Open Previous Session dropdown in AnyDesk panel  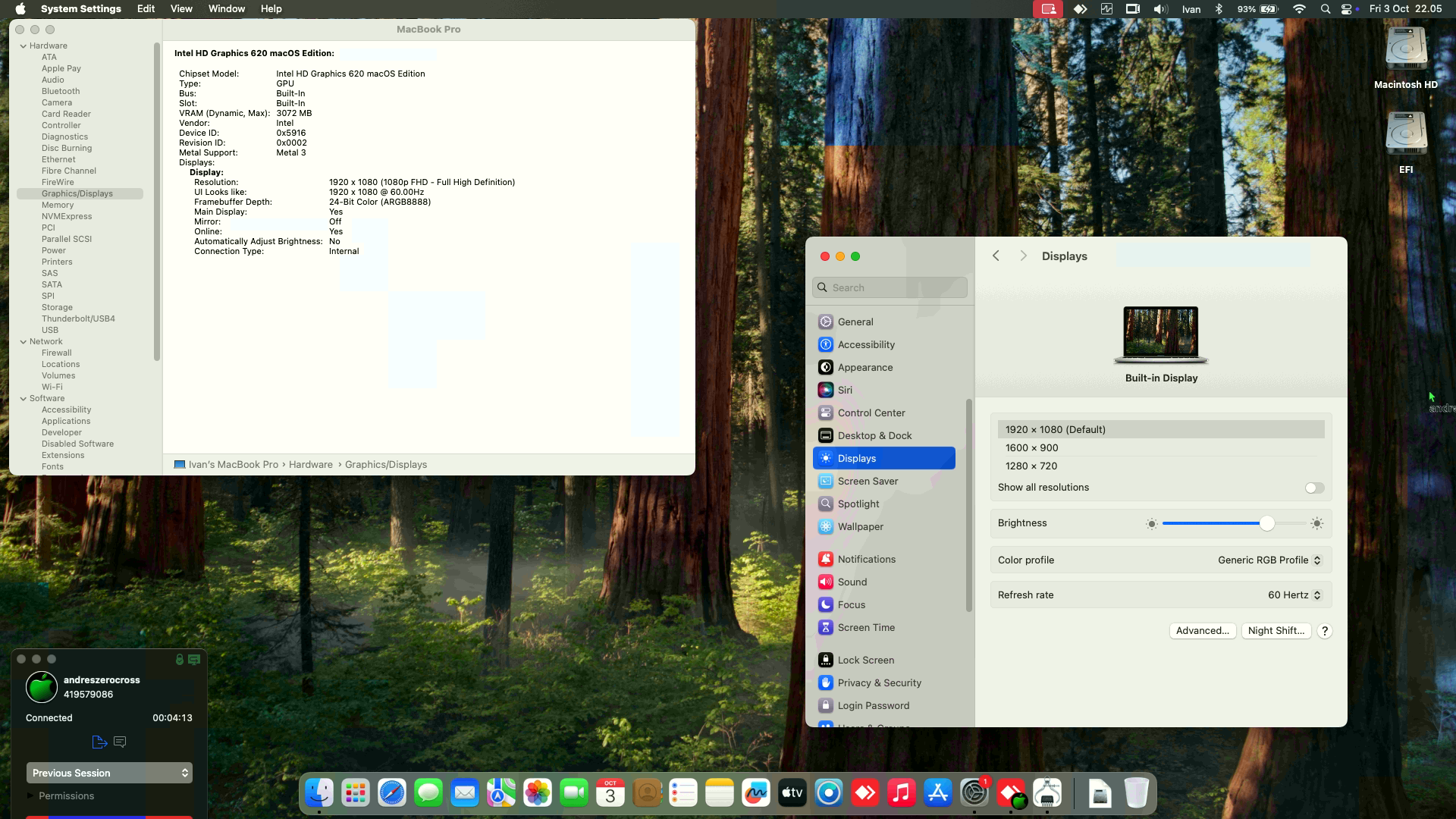109,773
